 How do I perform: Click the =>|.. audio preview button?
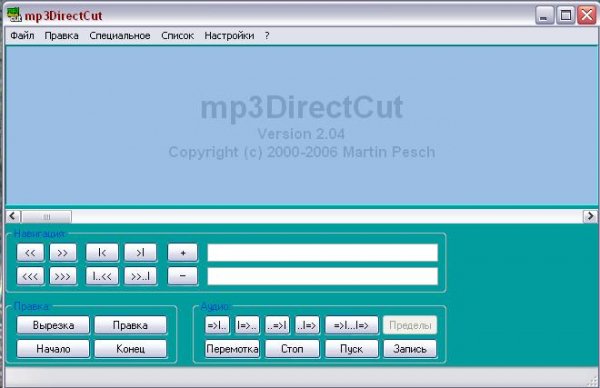pos(217,325)
